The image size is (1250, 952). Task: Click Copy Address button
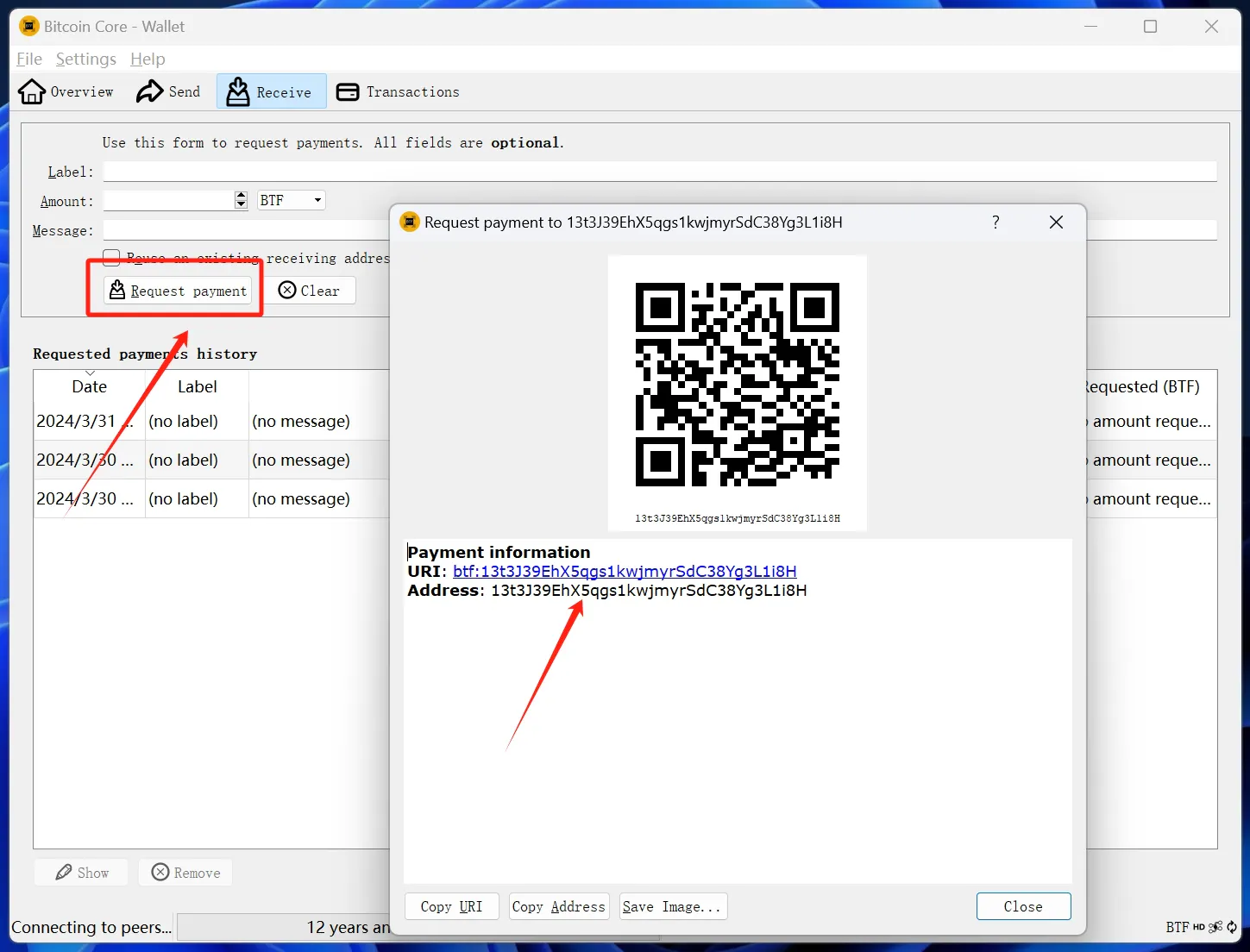559,906
